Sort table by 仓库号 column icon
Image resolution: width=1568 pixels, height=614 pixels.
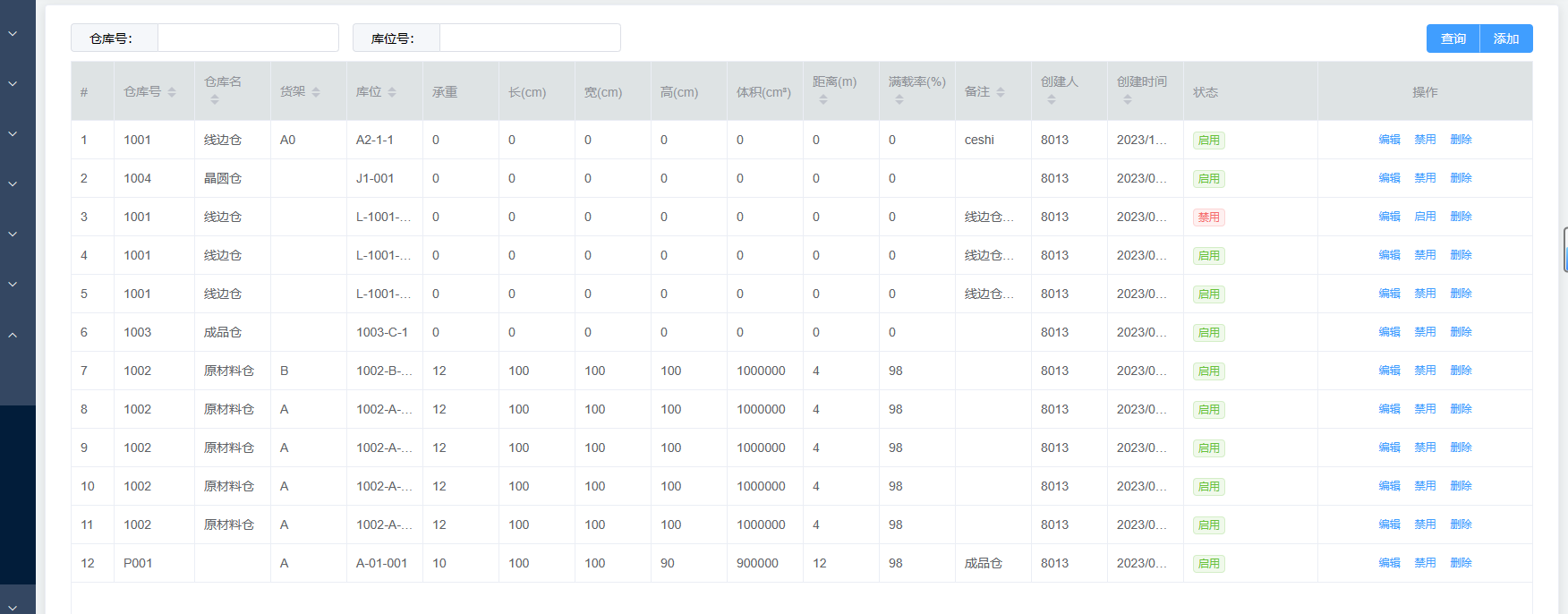pos(172,92)
